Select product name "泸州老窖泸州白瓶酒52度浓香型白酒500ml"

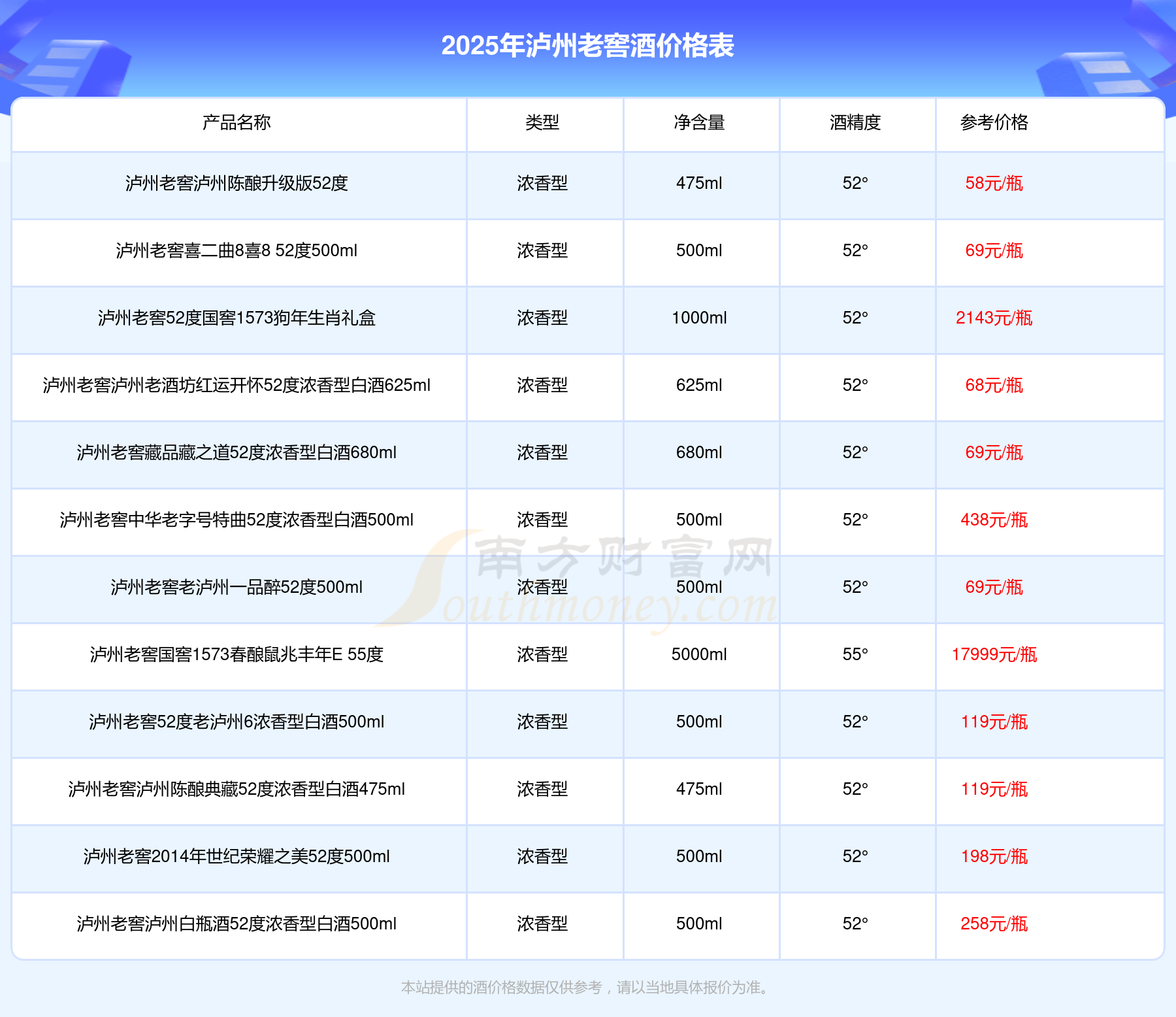237,924
